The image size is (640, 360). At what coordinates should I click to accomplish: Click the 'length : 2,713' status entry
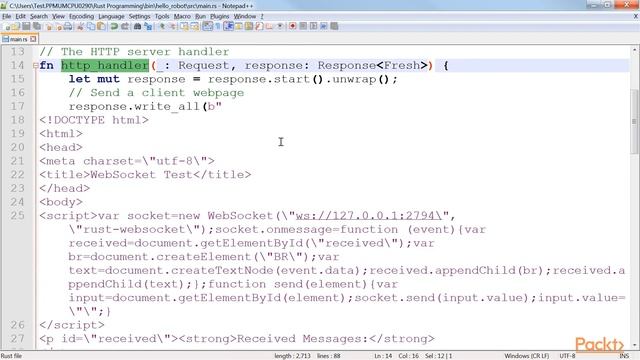click(293, 356)
